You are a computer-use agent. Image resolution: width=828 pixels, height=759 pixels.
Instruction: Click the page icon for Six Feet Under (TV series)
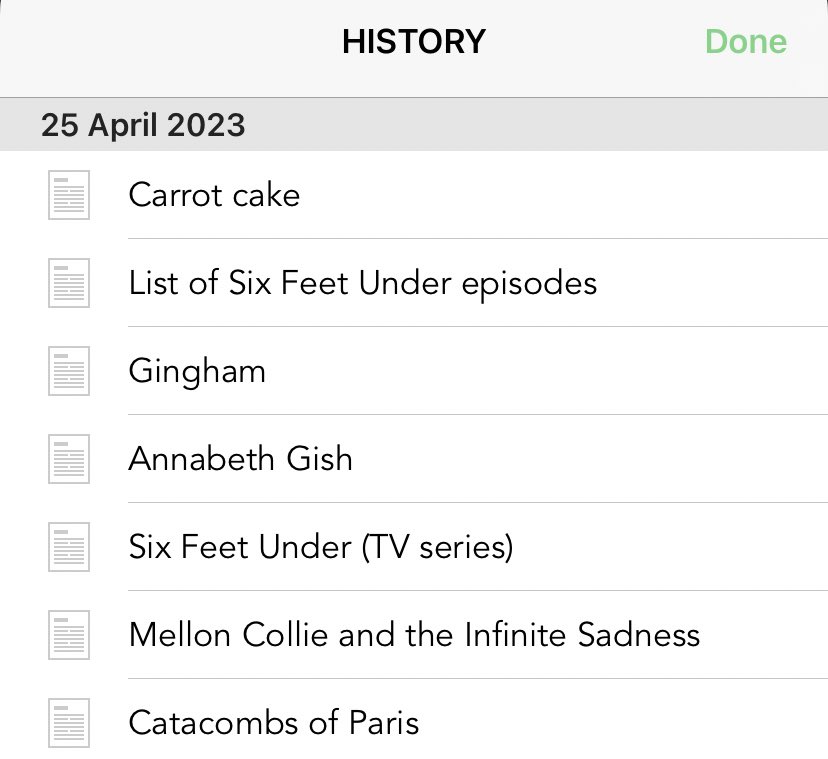[x=69, y=547]
